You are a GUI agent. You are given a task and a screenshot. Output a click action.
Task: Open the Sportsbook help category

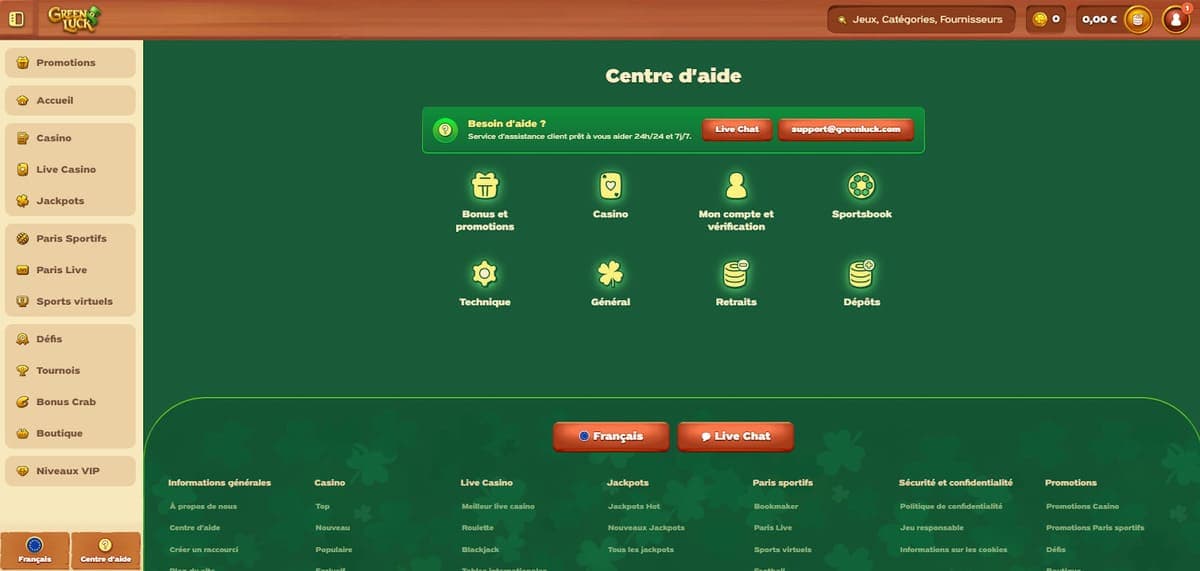click(x=862, y=196)
